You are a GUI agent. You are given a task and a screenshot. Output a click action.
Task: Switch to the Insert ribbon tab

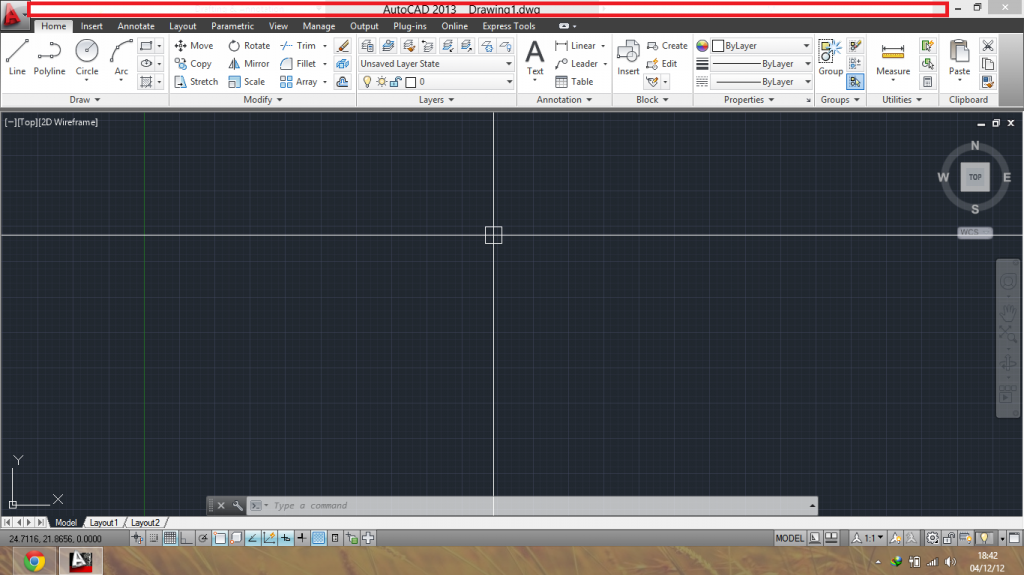[91, 26]
